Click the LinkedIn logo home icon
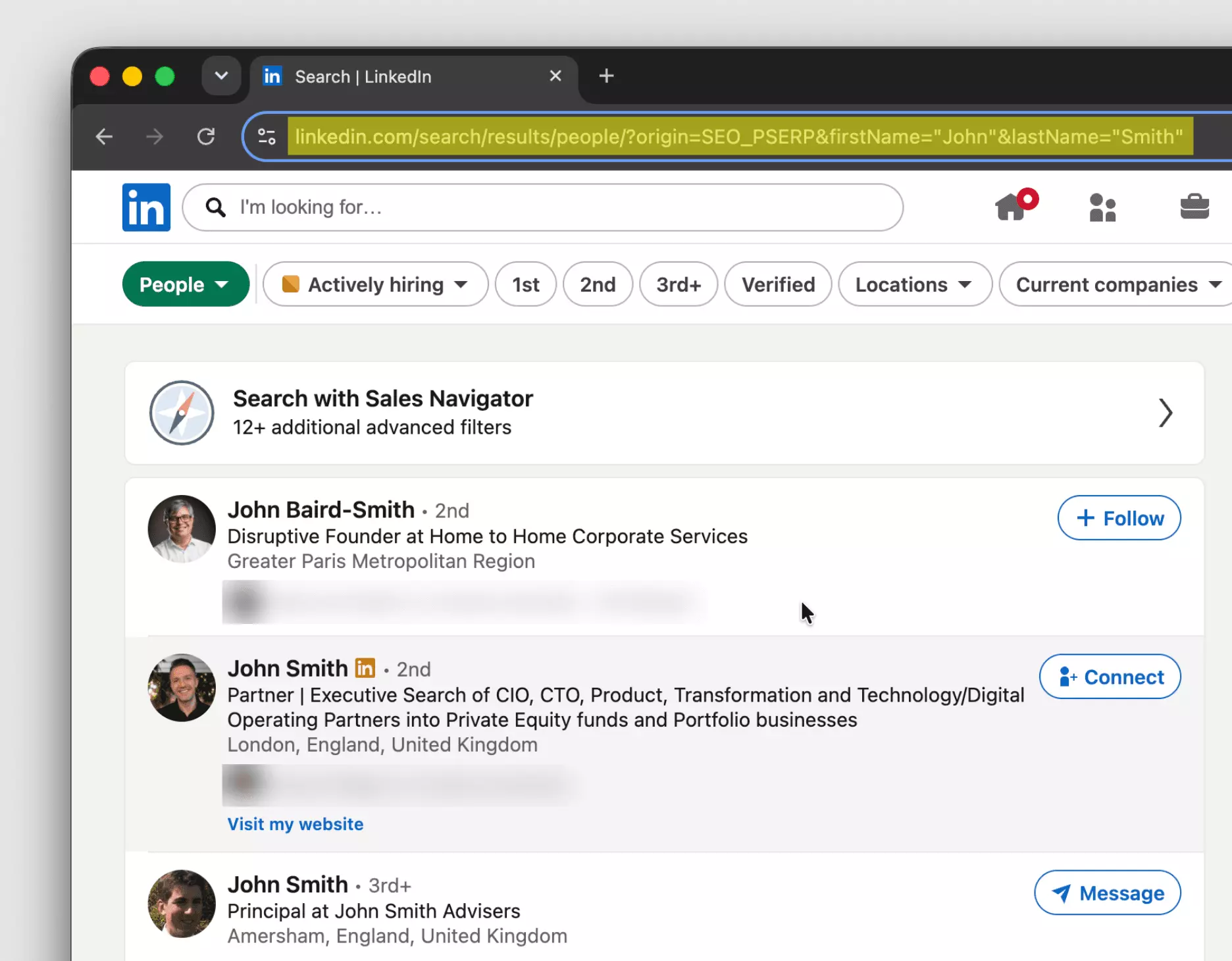The height and width of the screenshot is (961, 1232). pos(146,207)
